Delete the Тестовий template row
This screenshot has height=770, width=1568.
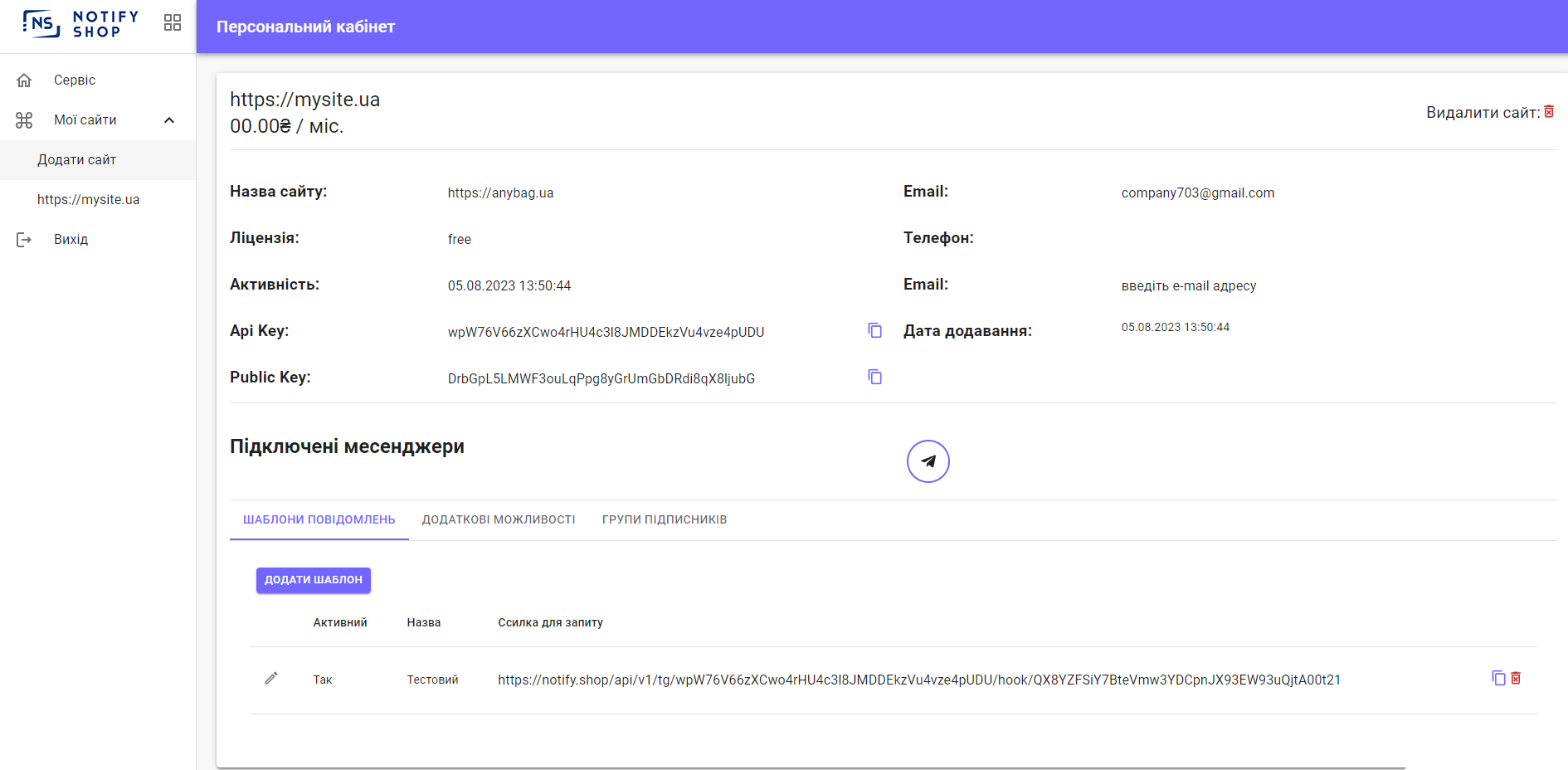tap(1516, 678)
